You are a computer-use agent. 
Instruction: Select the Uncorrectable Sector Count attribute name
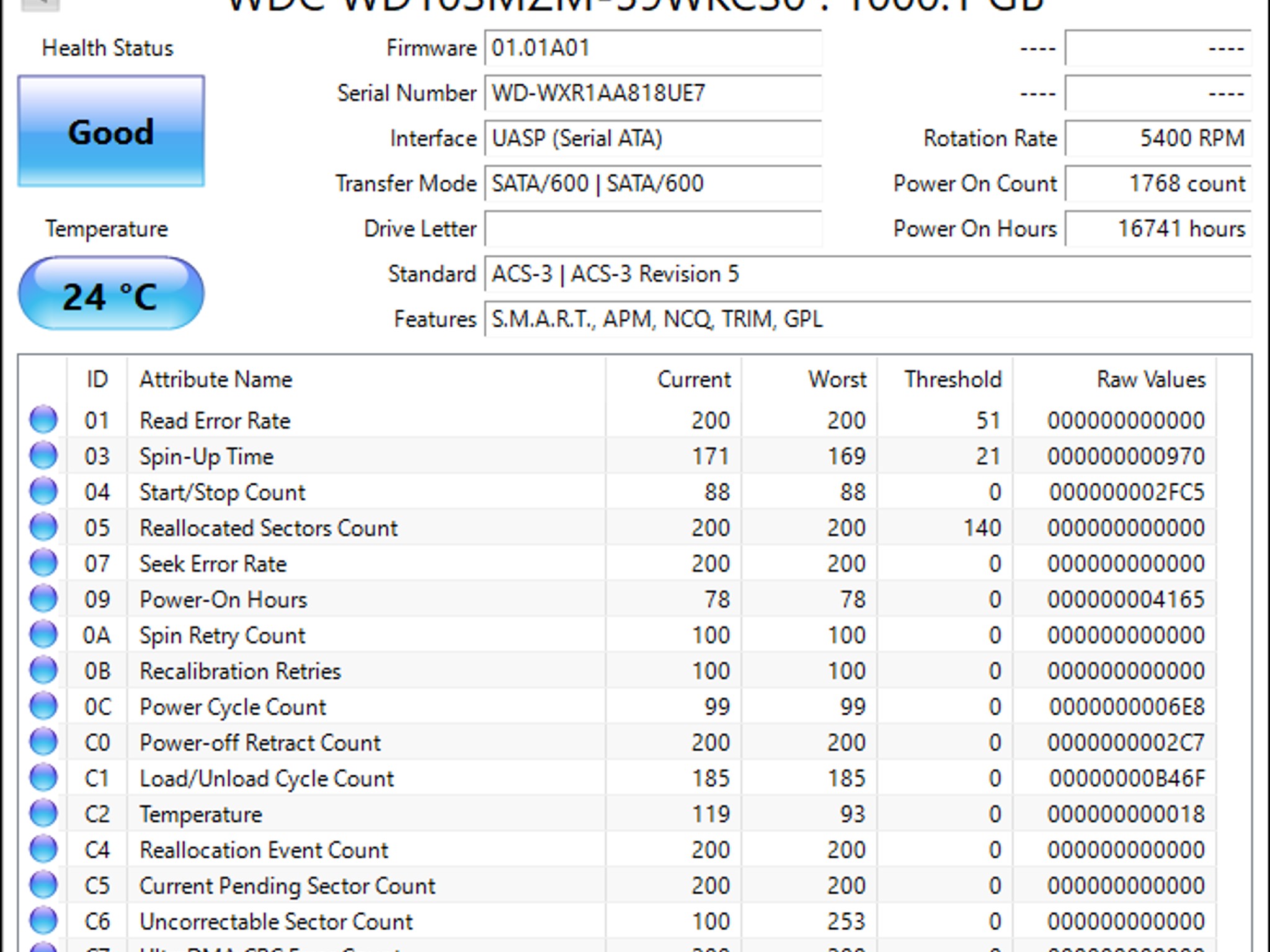(276, 922)
